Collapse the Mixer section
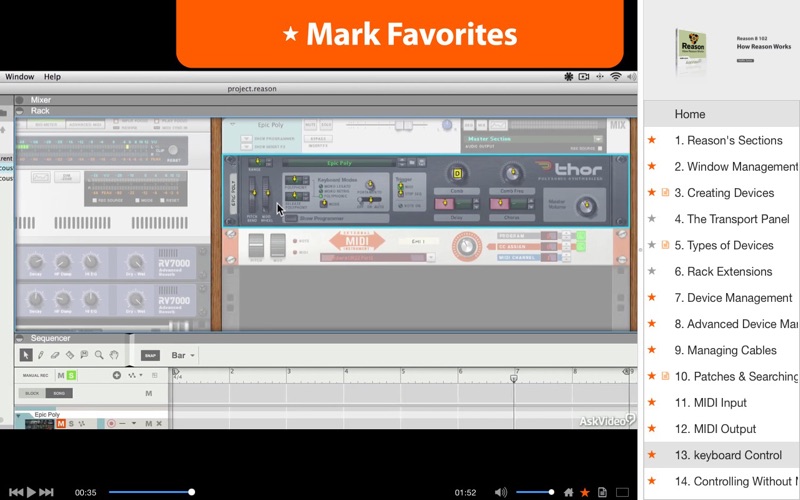 (x=20, y=100)
